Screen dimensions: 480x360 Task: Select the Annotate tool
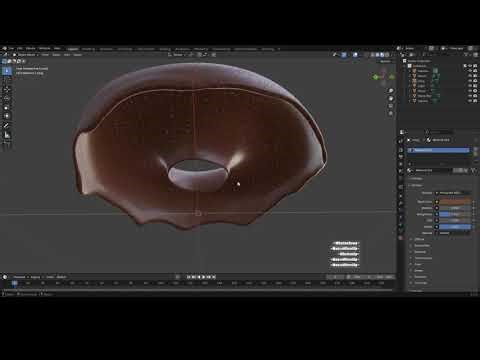pyautogui.click(x=7, y=125)
